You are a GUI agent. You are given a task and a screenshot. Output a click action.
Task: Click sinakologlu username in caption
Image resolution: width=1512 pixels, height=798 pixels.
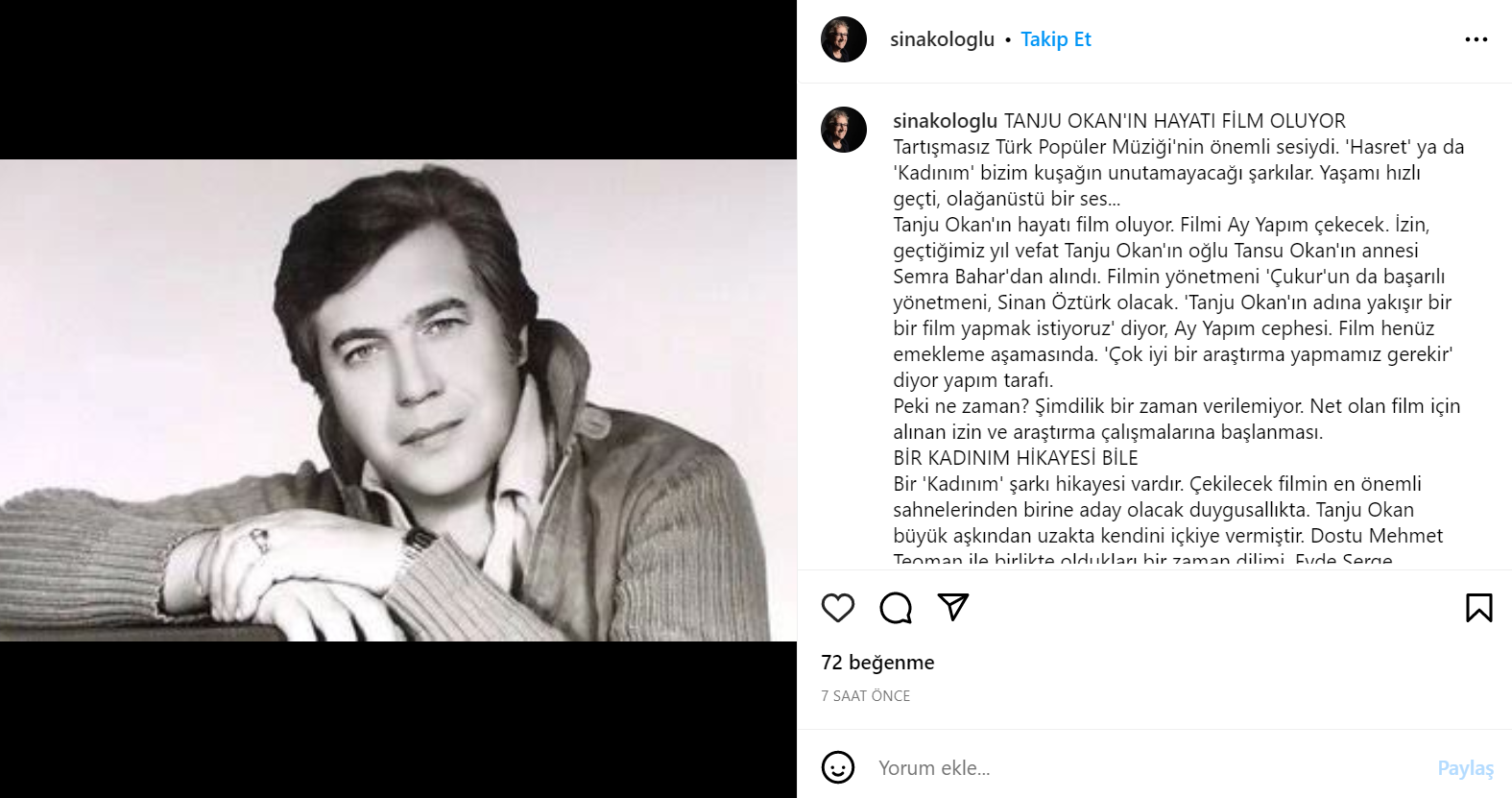click(x=945, y=121)
